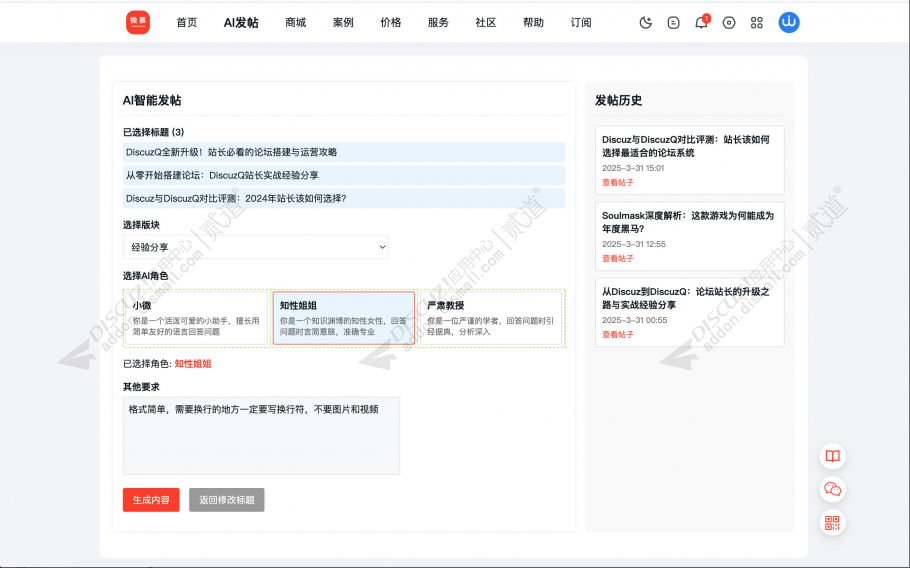910x568 pixels.
Task: Click the AI智能发帖 panel heading
Action: click(x=152, y=100)
